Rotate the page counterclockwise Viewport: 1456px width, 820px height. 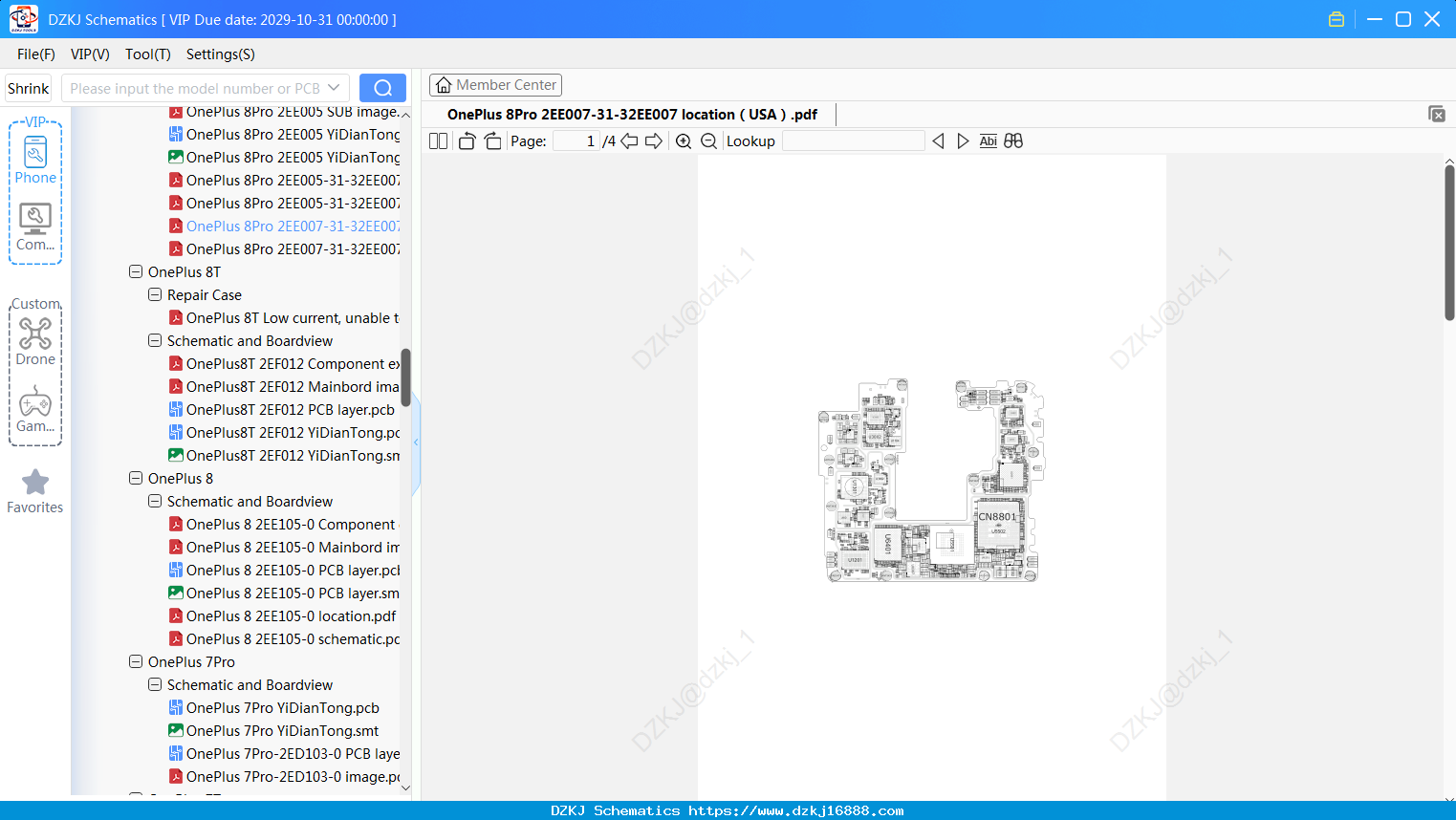click(467, 141)
